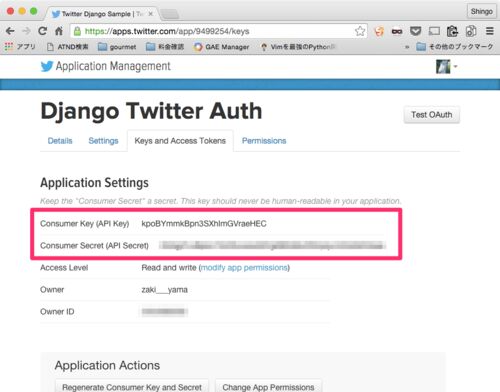Viewport: 500px width, 392px height.
Task: Click the Test OAuth button
Action: [432, 115]
